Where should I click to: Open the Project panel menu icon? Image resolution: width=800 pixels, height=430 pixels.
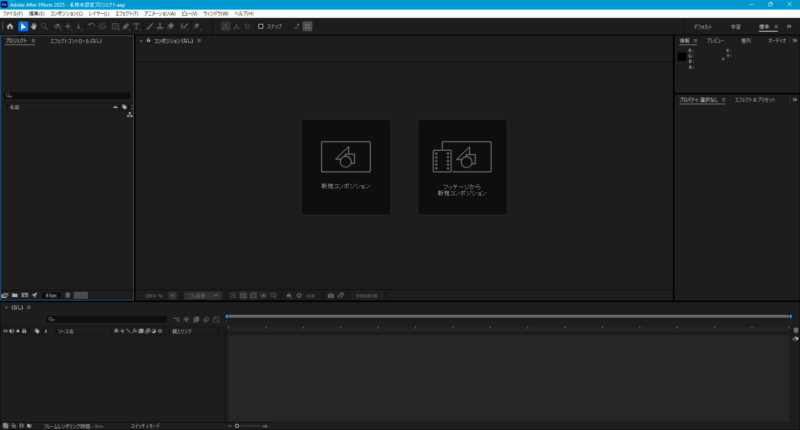(33, 41)
